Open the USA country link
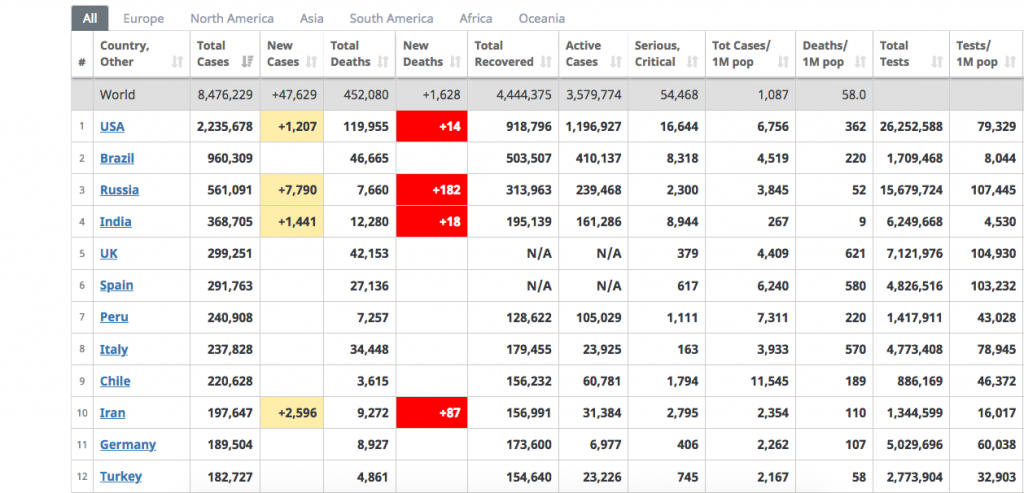1024x493 pixels. pyautogui.click(x=112, y=126)
